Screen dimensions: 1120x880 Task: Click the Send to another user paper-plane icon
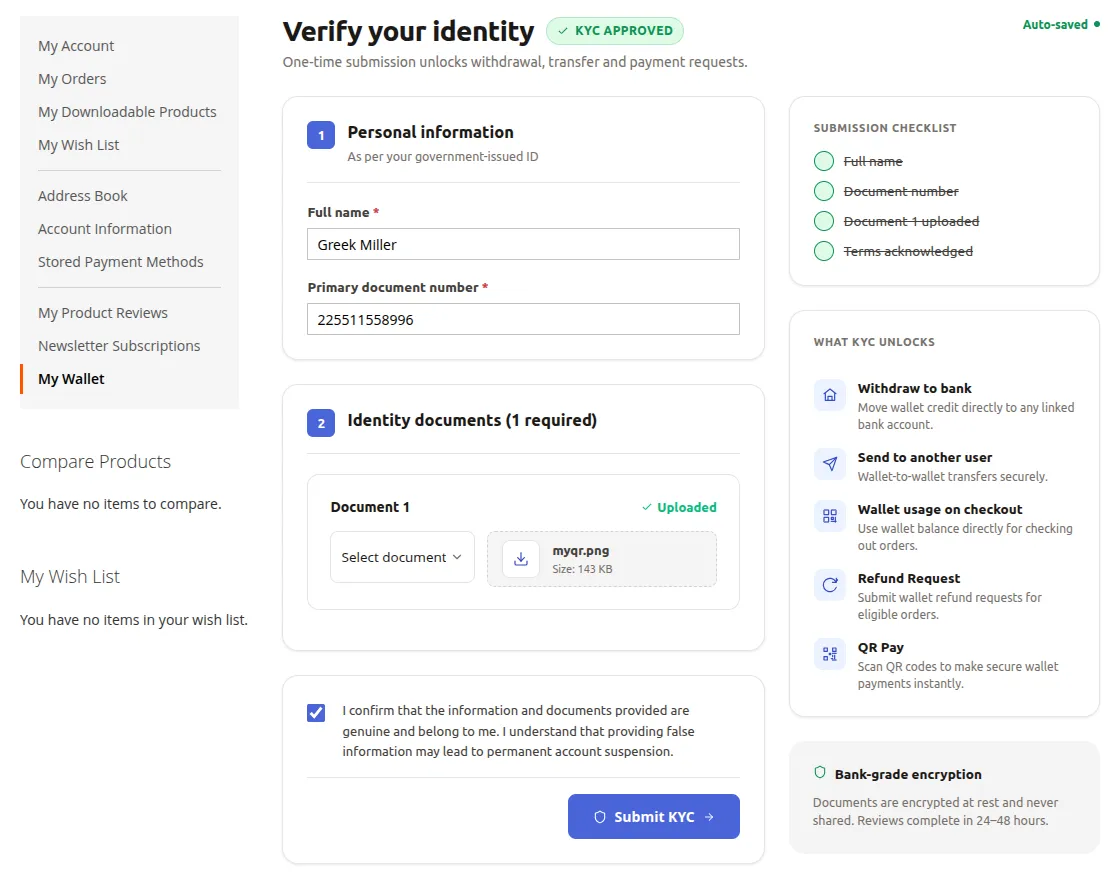[x=829, y=464]
